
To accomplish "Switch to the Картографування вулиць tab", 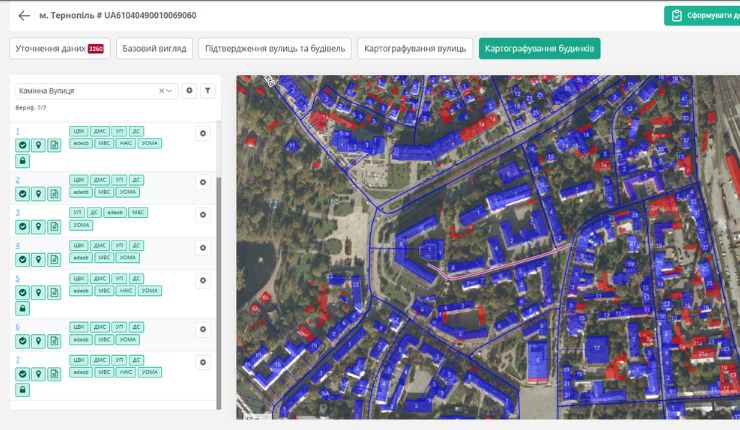I will (415, 48).
